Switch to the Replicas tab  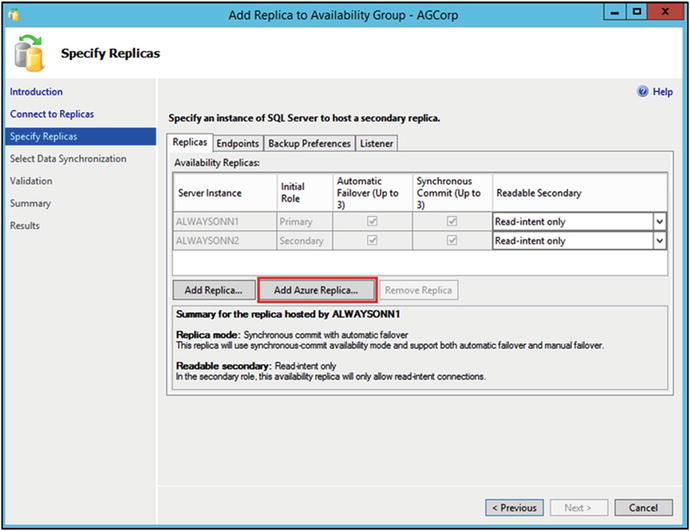pyautogui.click(x=190, y=142)
